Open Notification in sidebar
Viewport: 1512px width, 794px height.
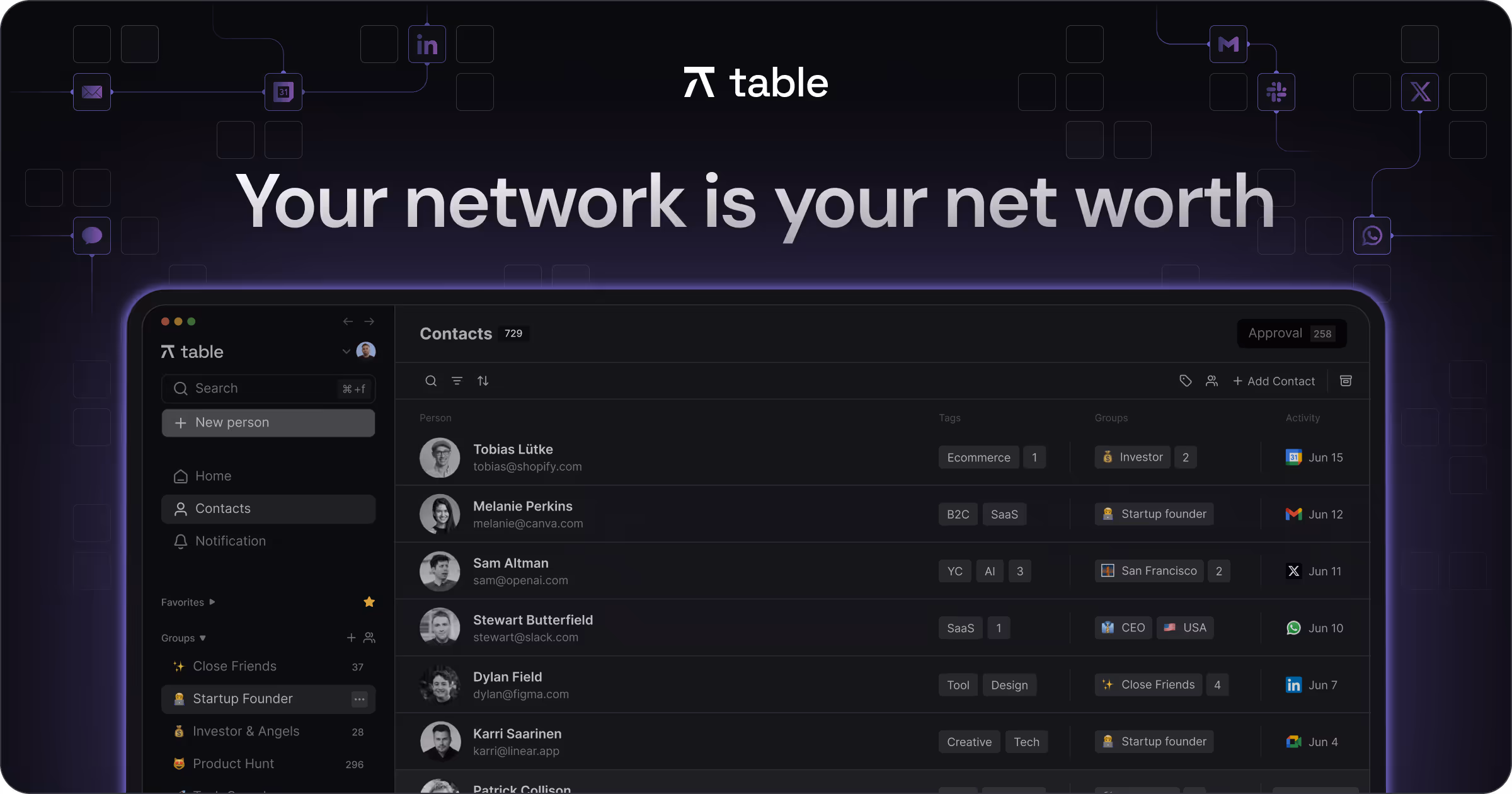(x=230, y=541)
